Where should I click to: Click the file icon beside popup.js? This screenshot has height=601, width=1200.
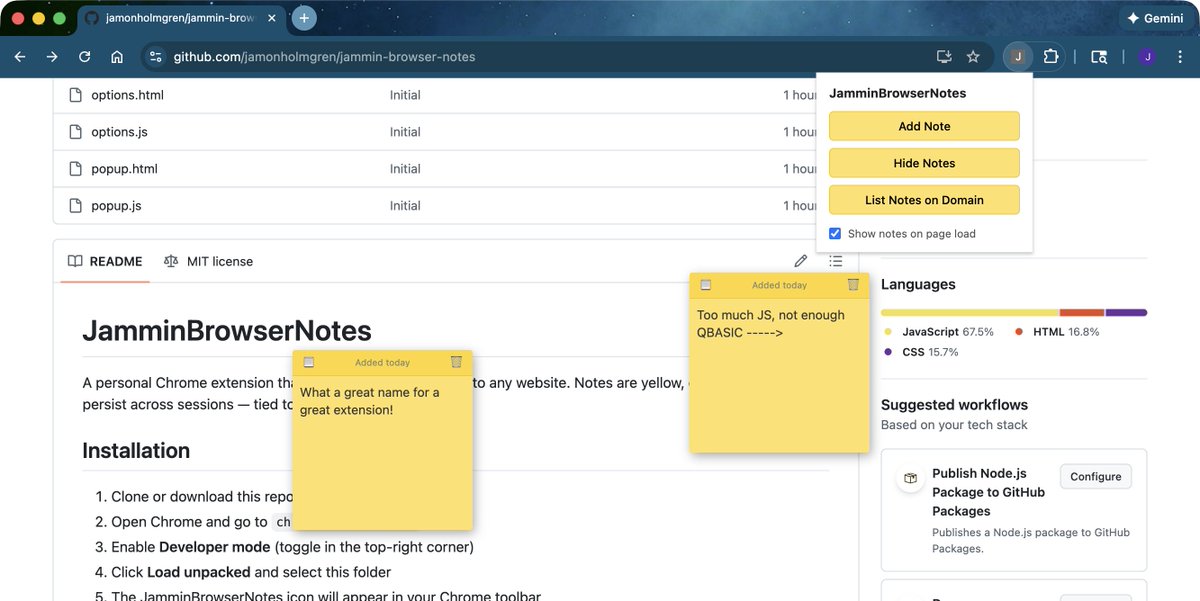pyautogui.click(x=75, y=206)
